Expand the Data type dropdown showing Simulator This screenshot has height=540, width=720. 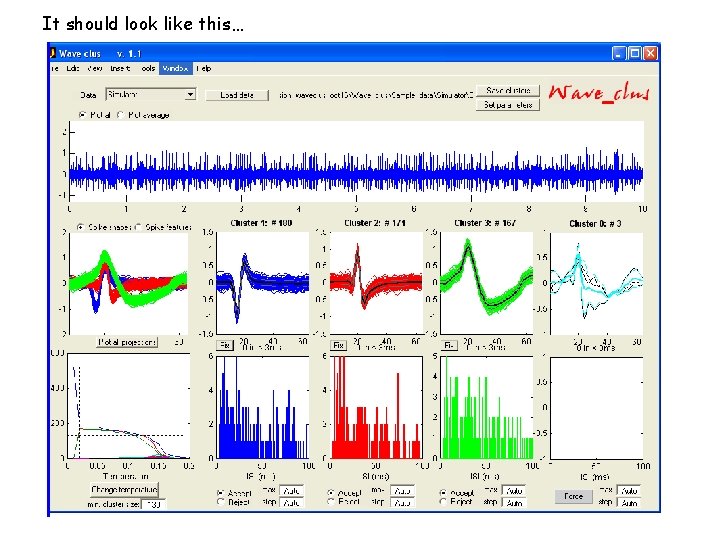click(x=151, y=95)
